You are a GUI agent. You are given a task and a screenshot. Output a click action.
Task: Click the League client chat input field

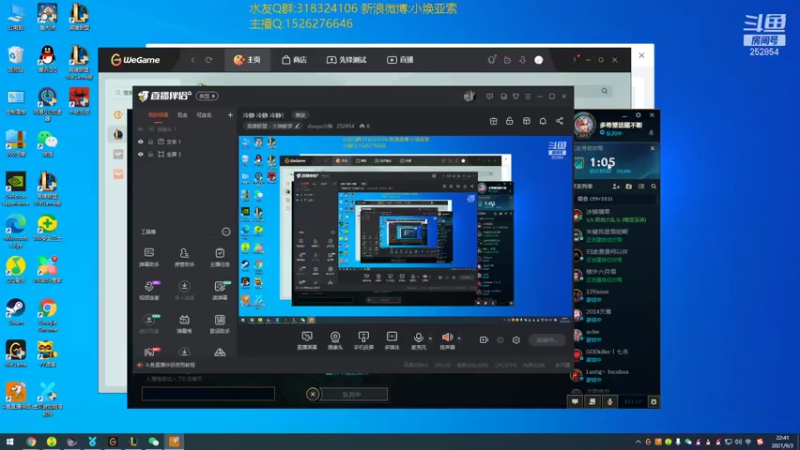pos(208,393)
